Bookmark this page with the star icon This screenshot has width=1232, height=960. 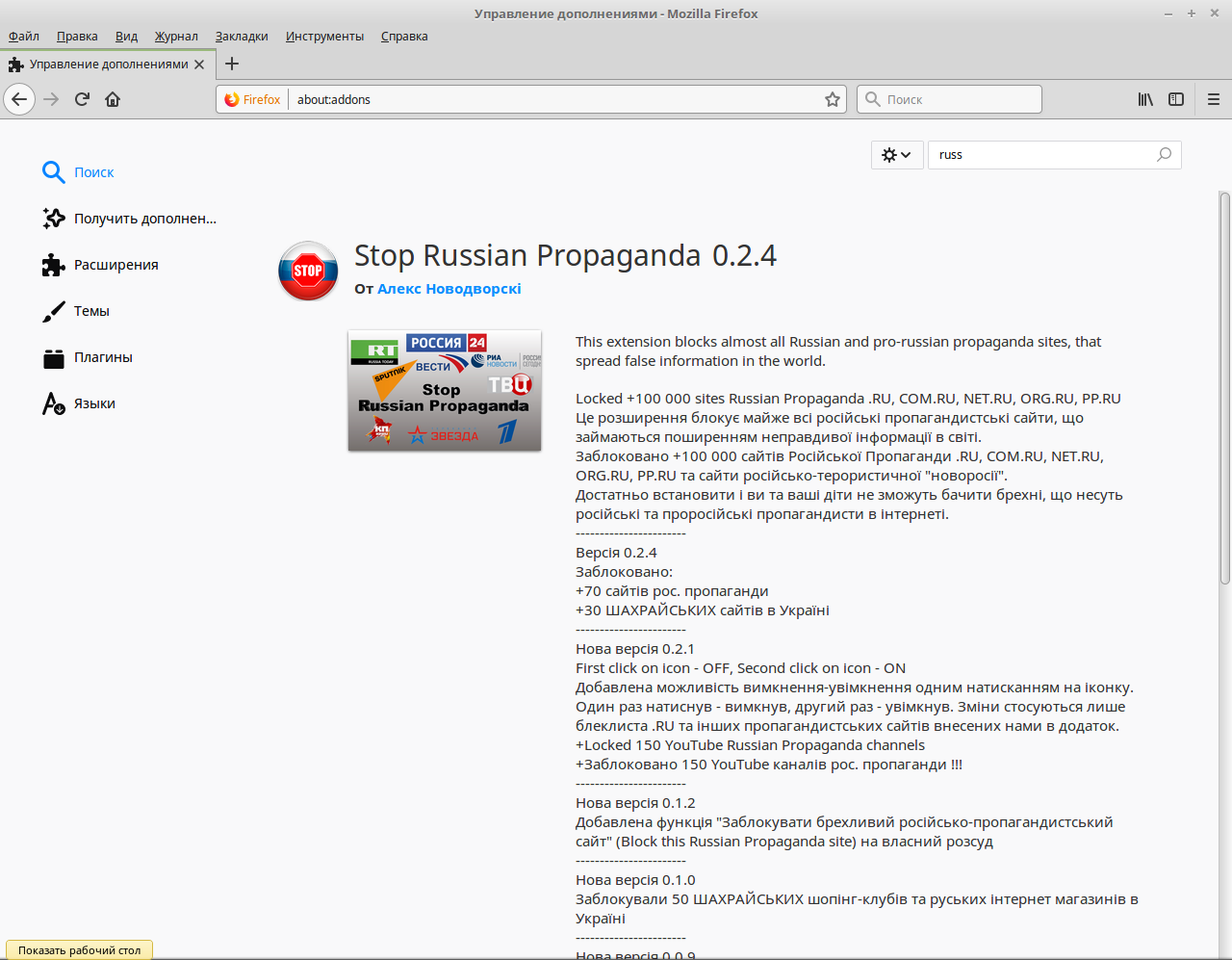[833, 99]
